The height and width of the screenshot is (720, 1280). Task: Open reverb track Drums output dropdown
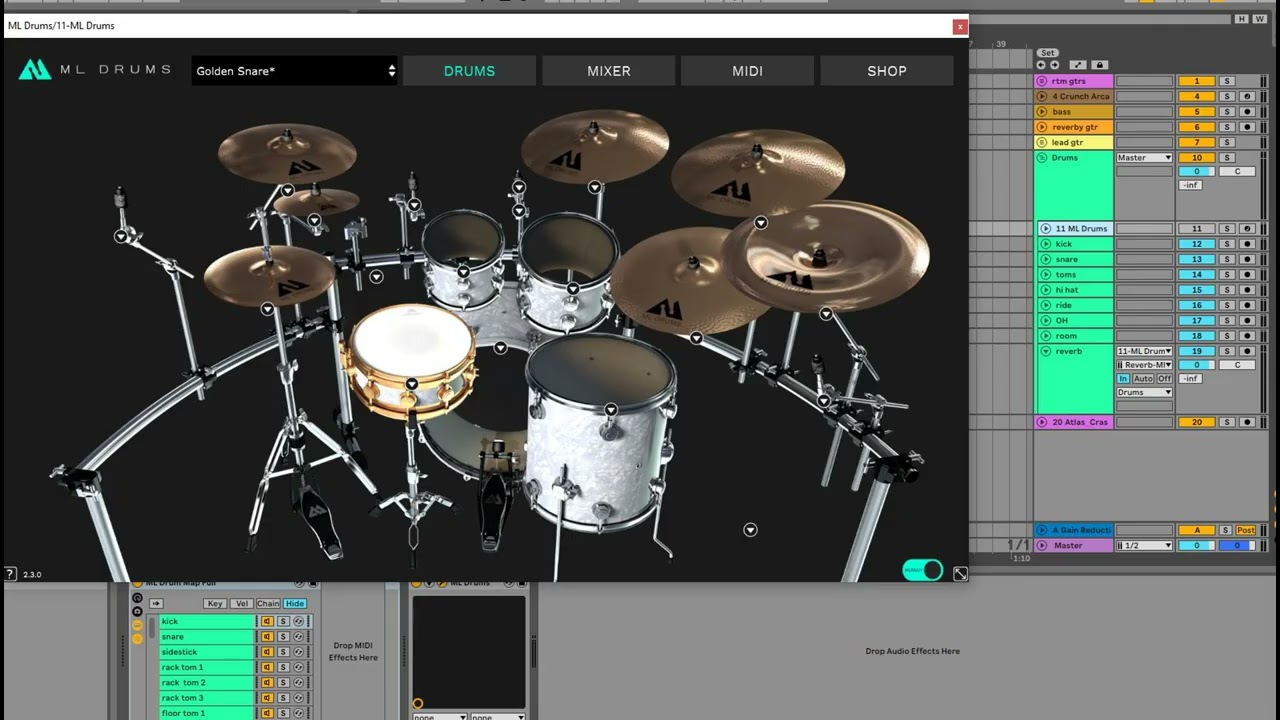pos(1144,393)
